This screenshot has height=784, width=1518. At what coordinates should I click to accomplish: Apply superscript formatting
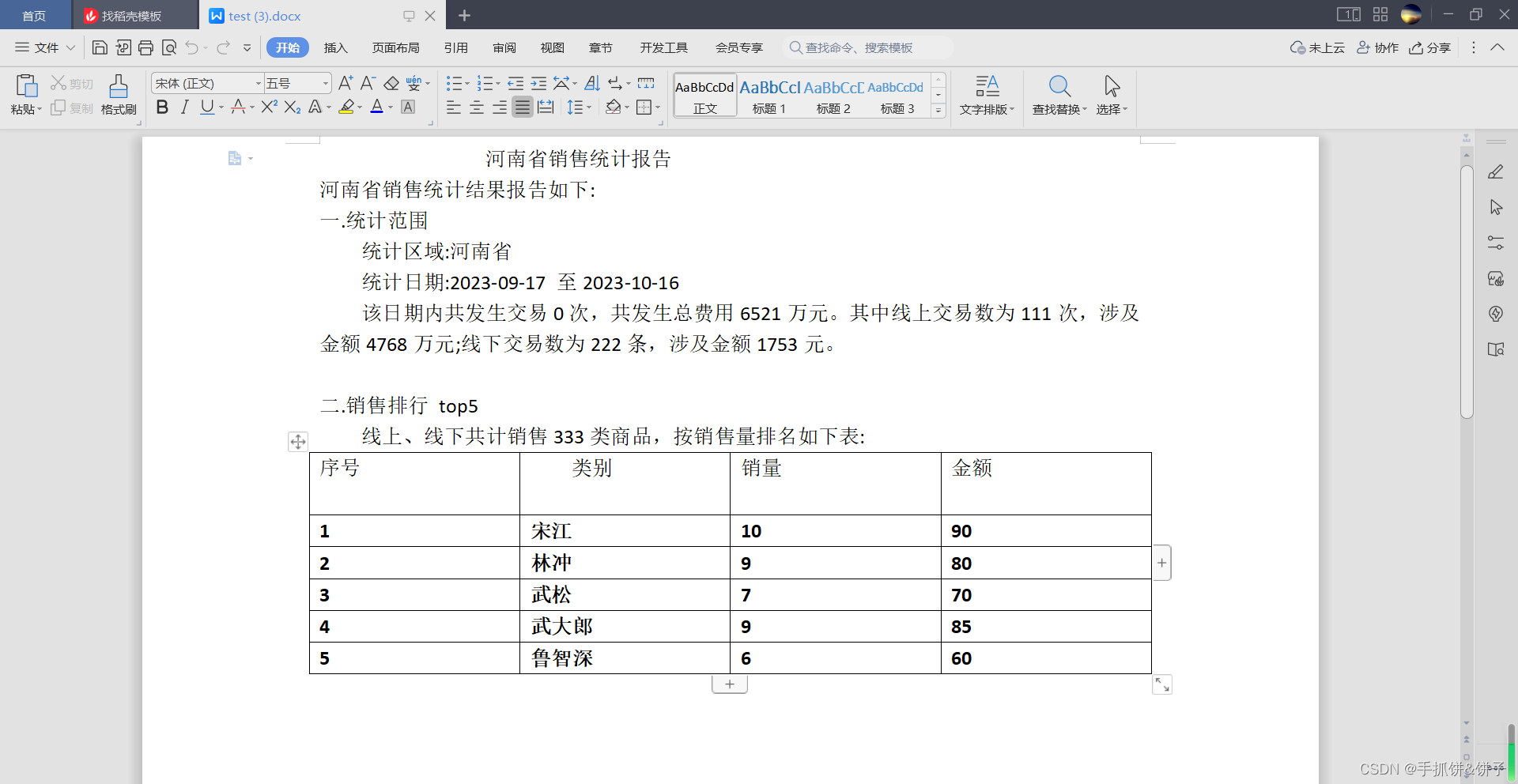click(267, 107)
